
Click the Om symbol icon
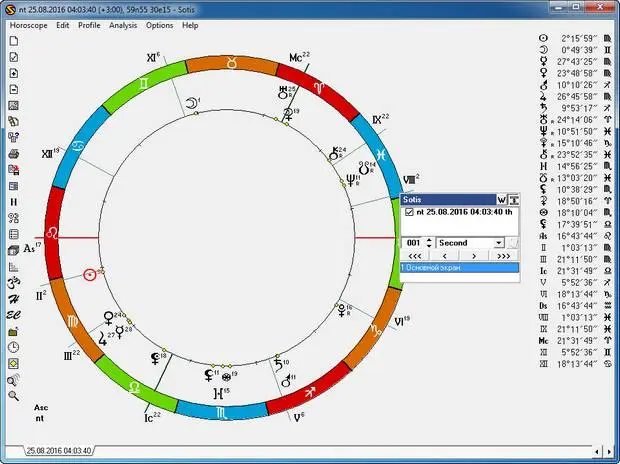[x=13, y=283]
